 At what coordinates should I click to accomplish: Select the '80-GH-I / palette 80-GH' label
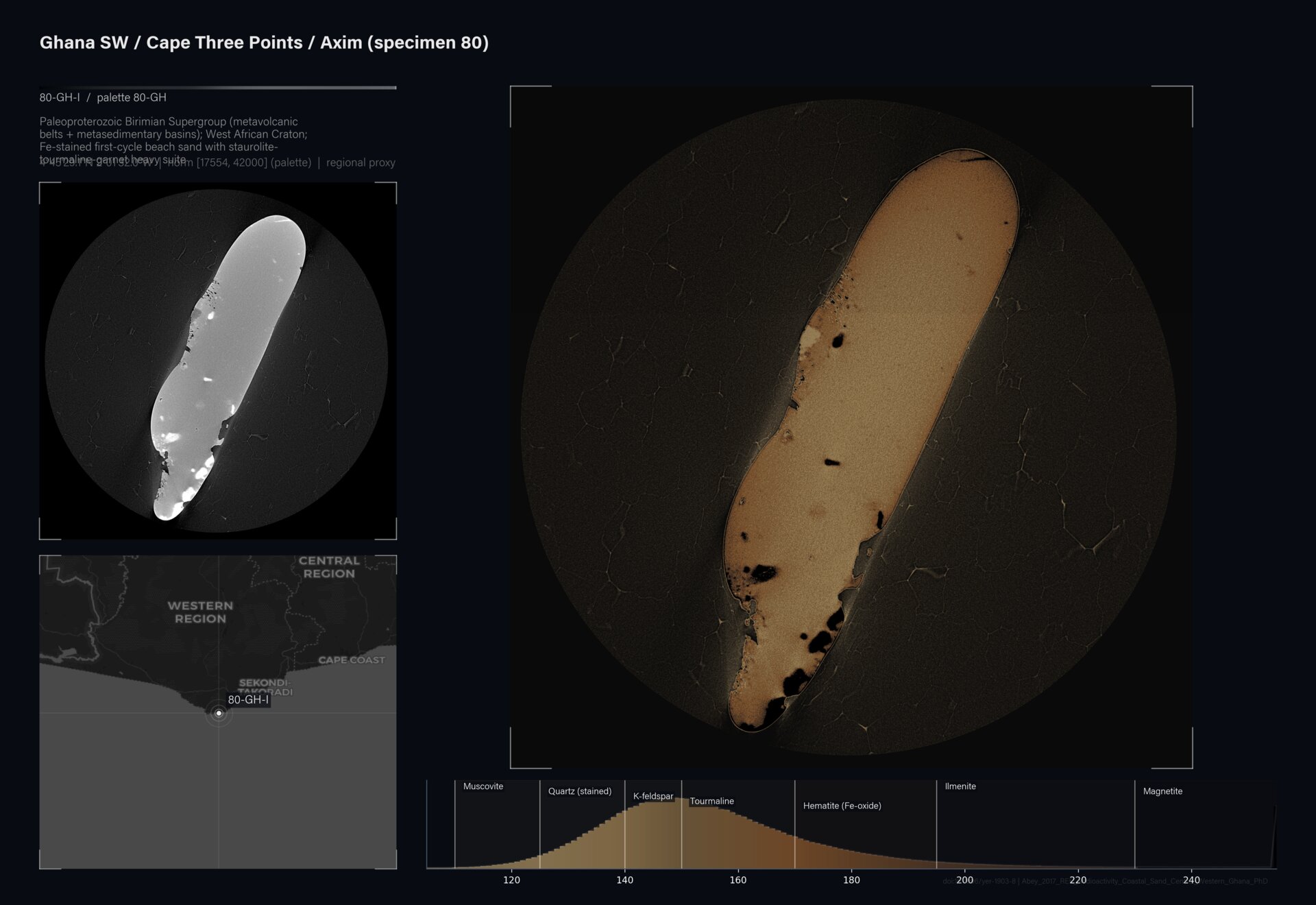click(103, 97)
